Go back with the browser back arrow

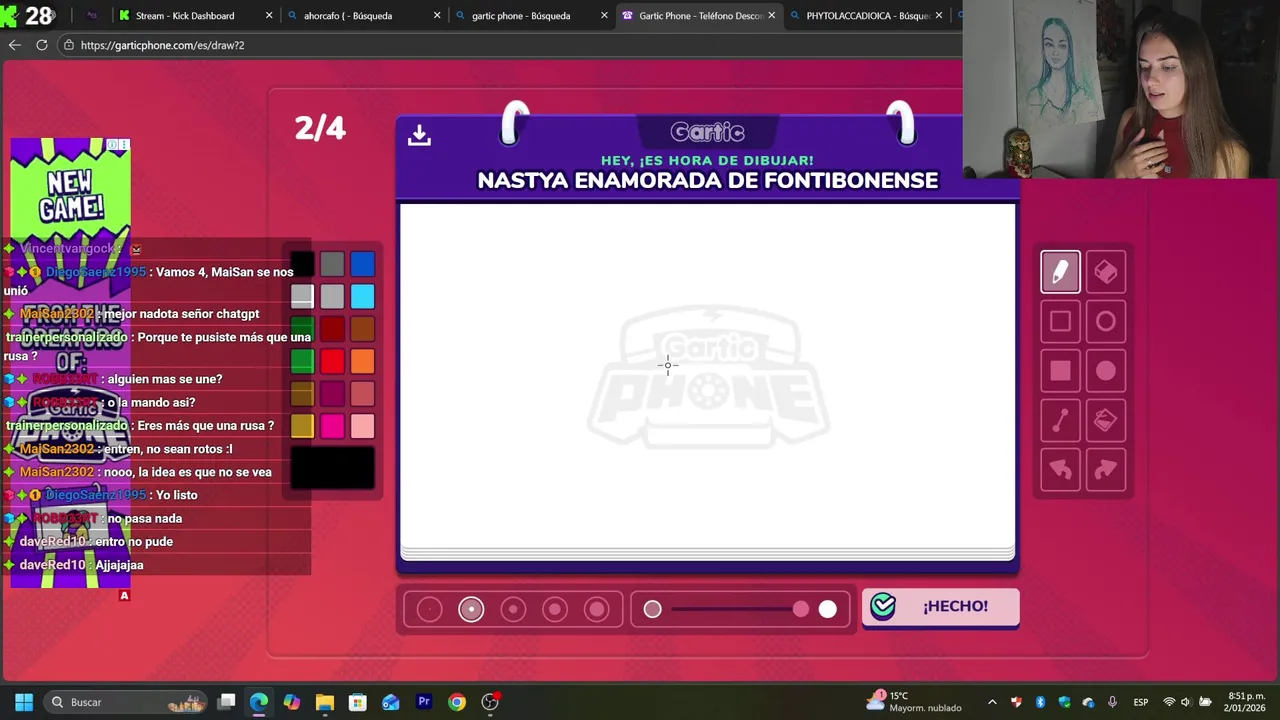14,45
